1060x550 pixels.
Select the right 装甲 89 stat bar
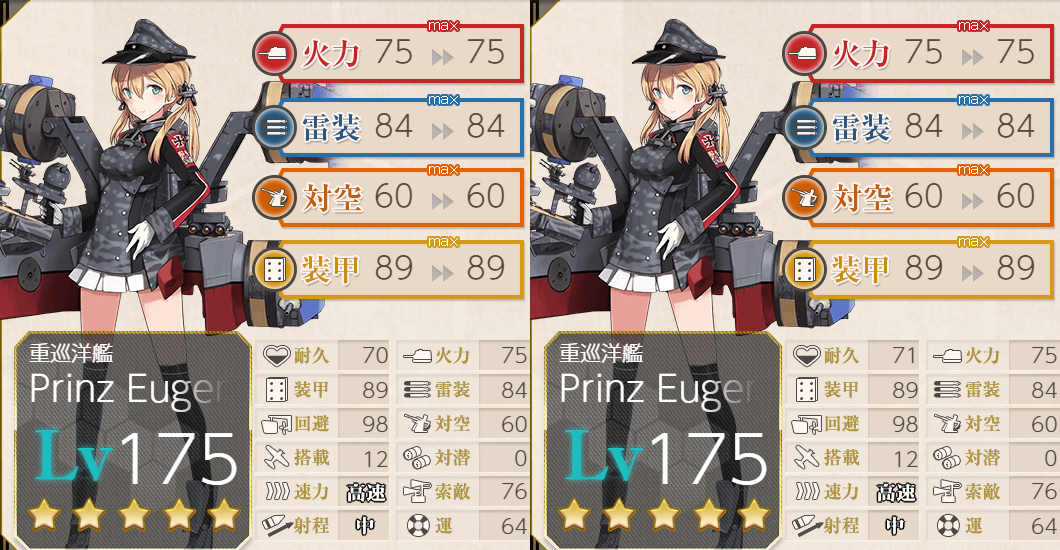tap(931, 270)
